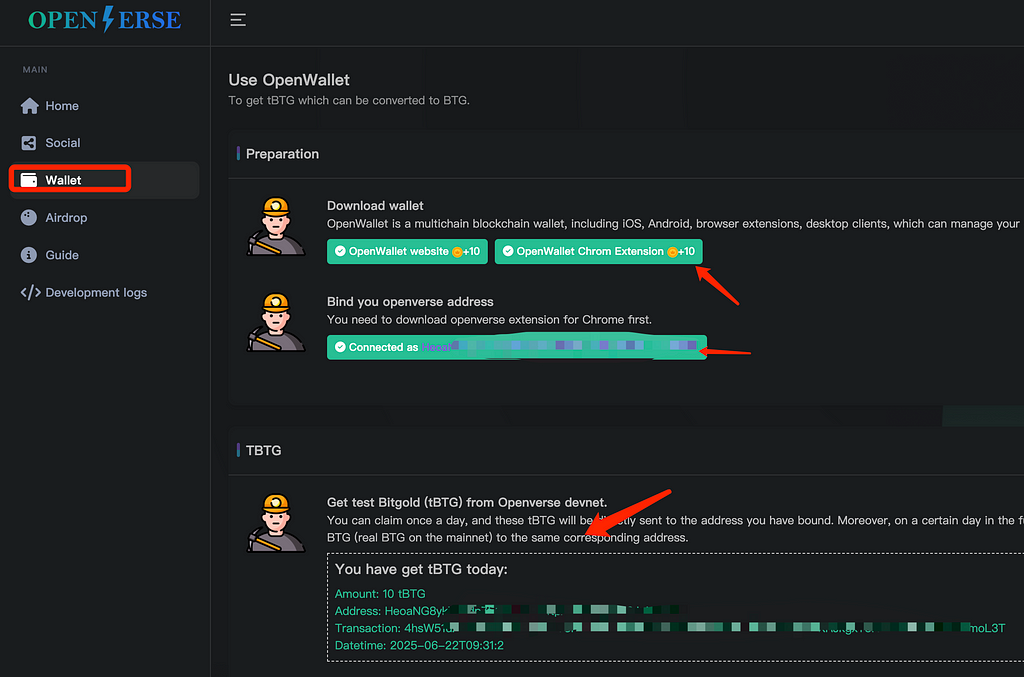Image resolution: width=1024 pixels, height=677 pixels.
Task: Click the Download wallet miner avatar
Action: coord(276,227)
